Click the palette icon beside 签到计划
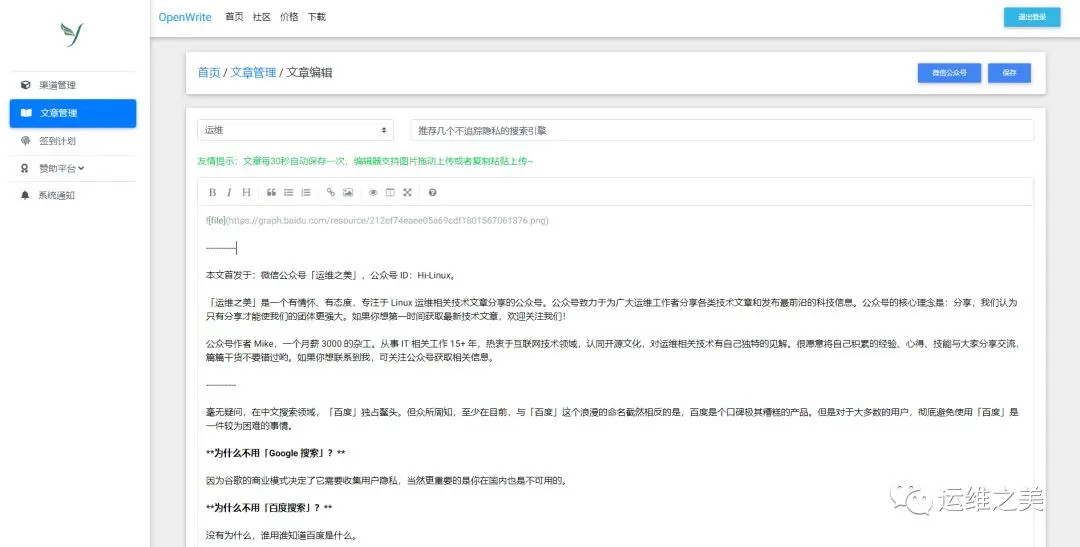Viewport: 1080px width, 547px height. pyautogui.click(x=25, y=141)
